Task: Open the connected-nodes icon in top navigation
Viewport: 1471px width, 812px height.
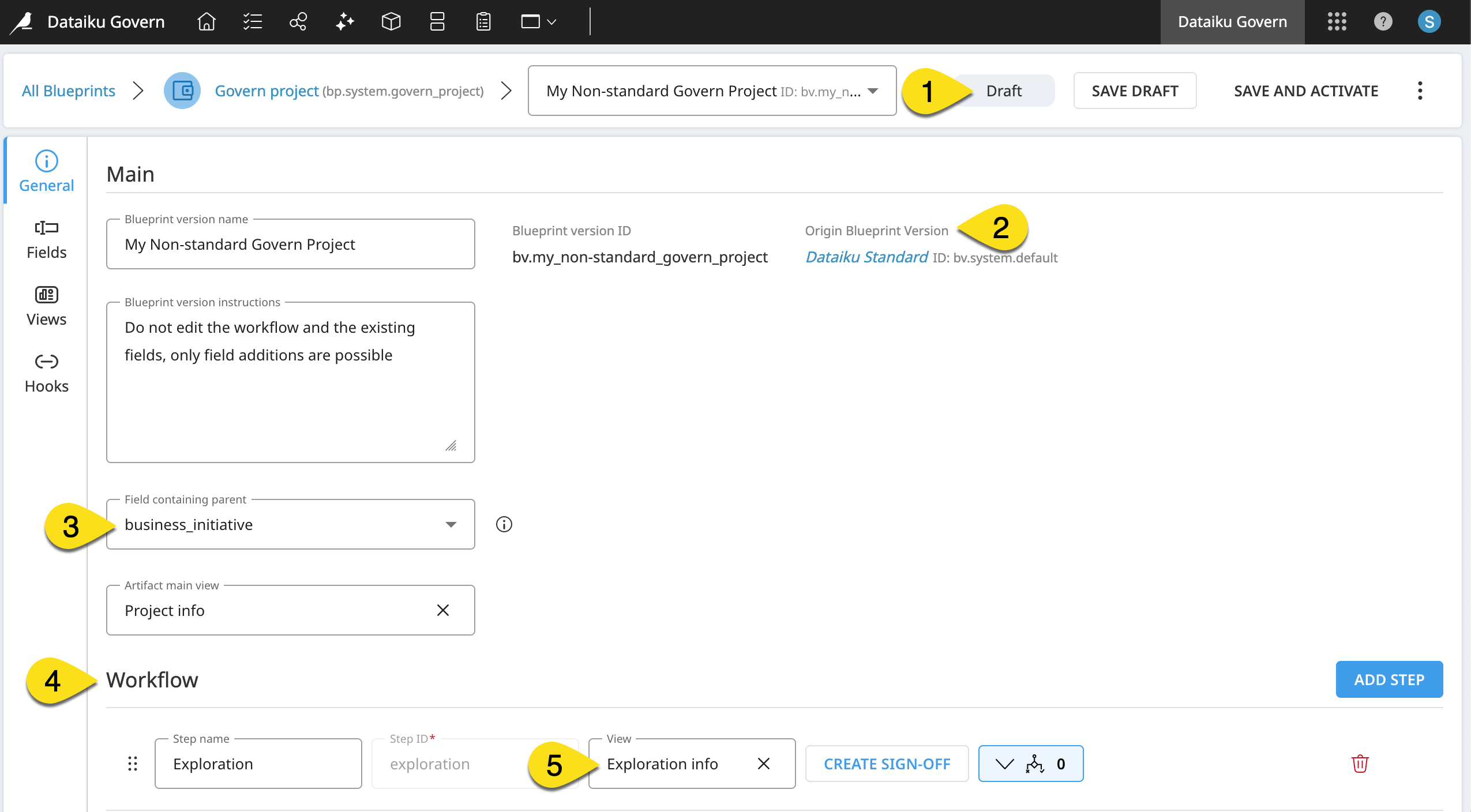Action: pyautogui.click(x=298, y=22)
